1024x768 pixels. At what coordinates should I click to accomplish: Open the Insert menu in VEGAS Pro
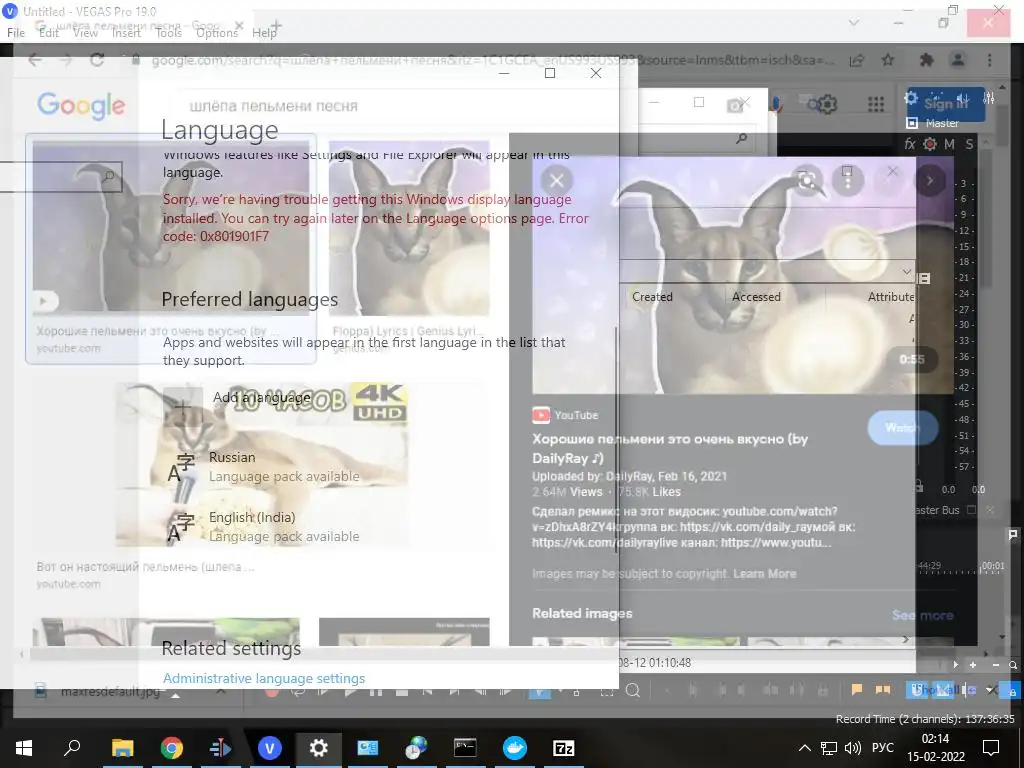126,33
